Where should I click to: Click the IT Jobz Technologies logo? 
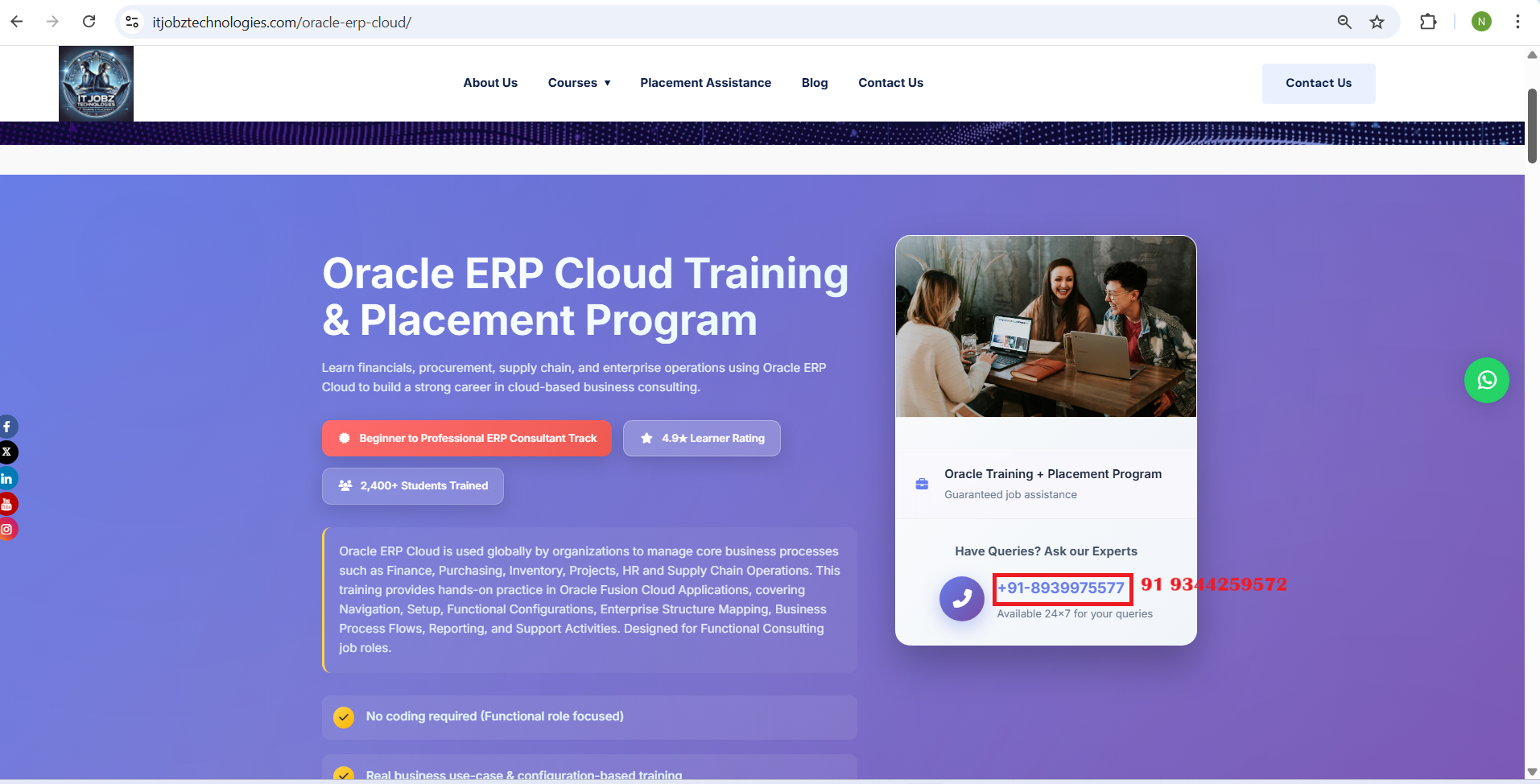(x=96, y=84)
